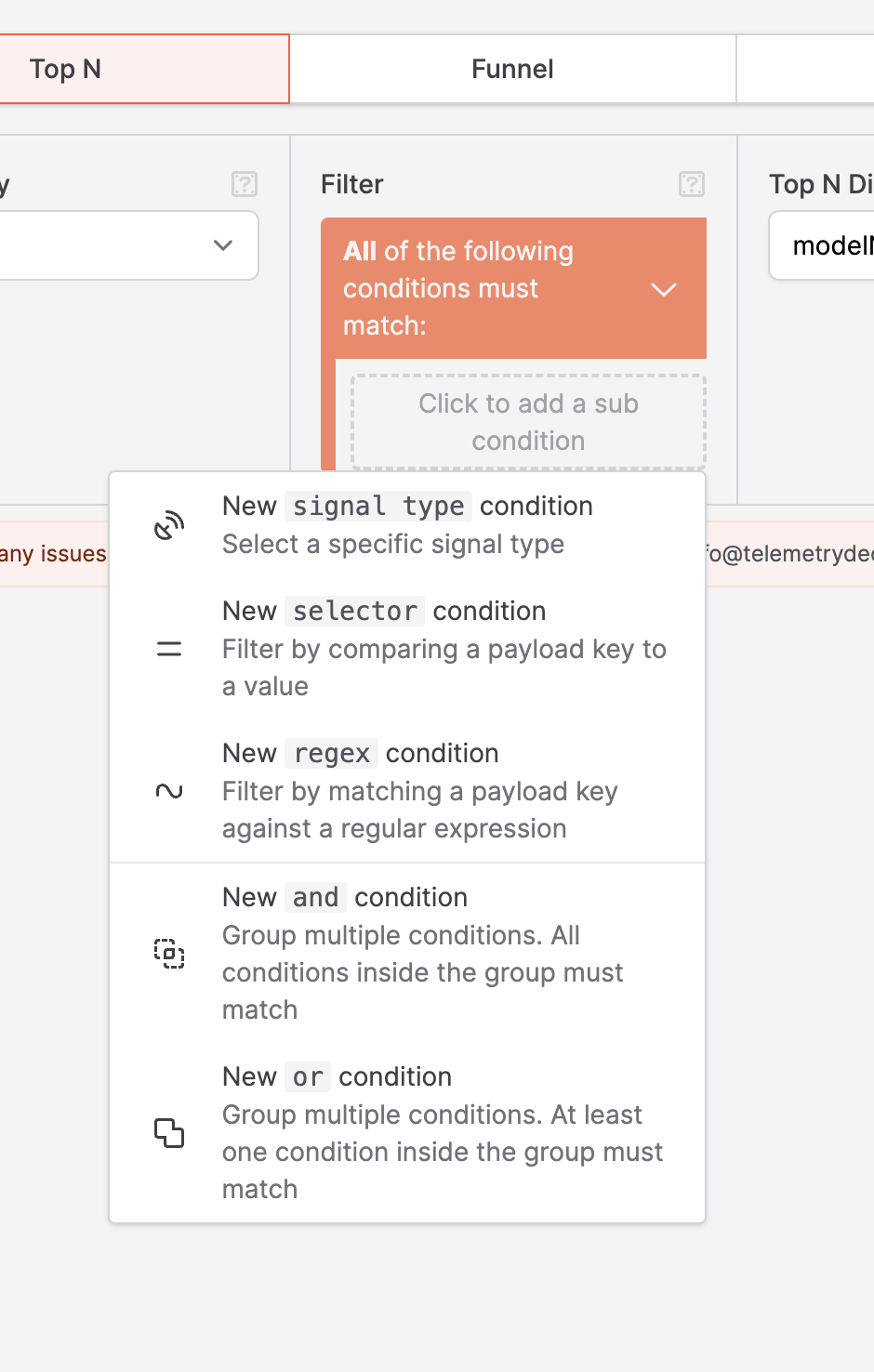The width and height of the screenshot is (874, 1372).
Task: Open the Filter panel help icon
Action: coord(691,185)
